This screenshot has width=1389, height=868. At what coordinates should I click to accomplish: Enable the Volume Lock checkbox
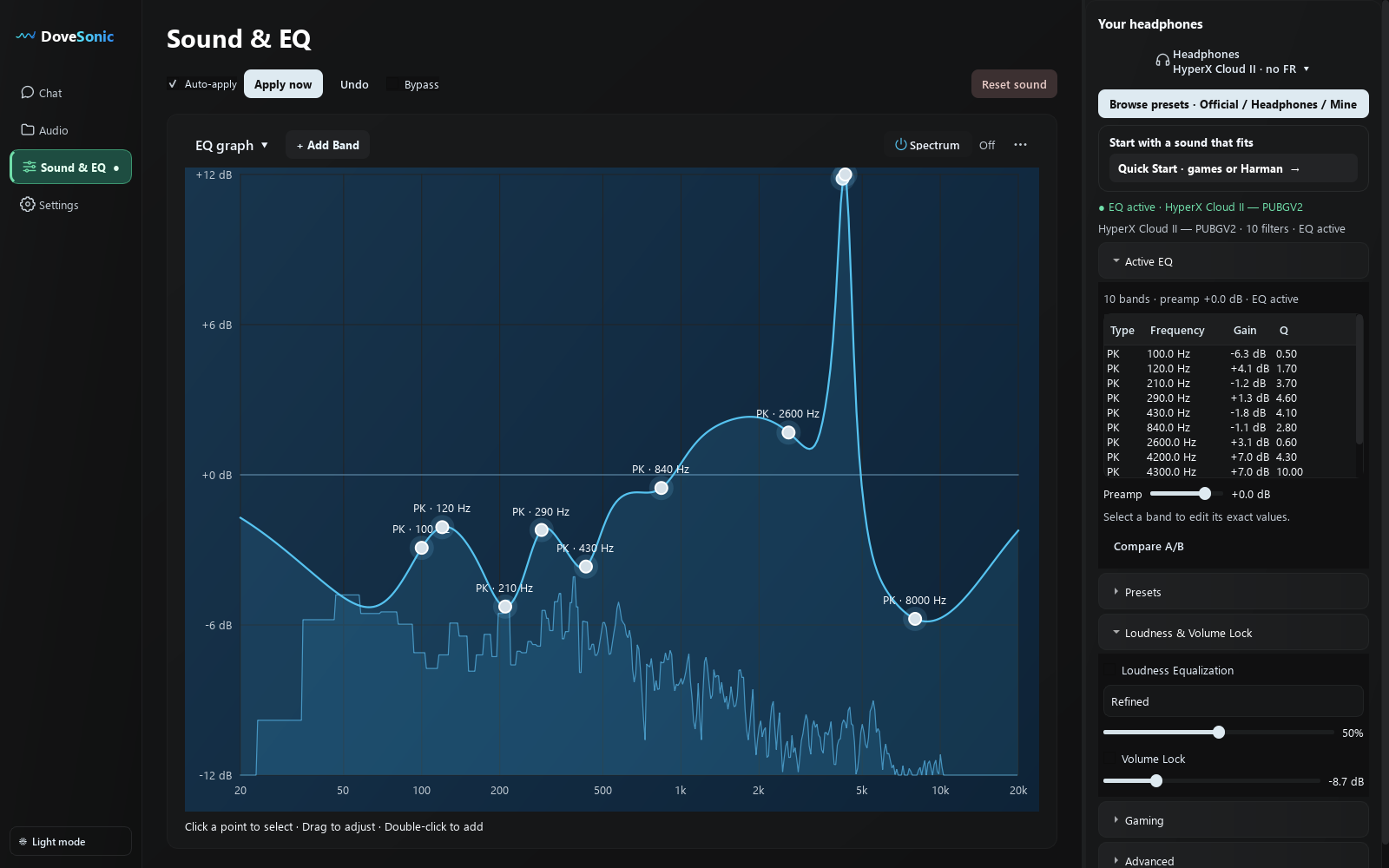1109,759
